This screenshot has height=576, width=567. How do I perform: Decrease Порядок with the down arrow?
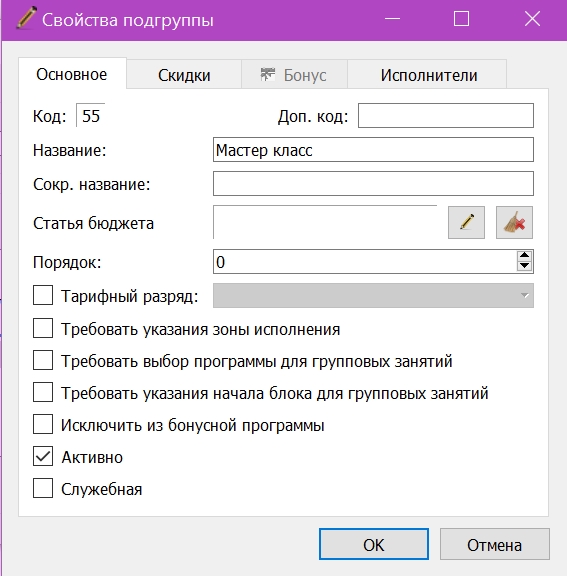point(524,266)
